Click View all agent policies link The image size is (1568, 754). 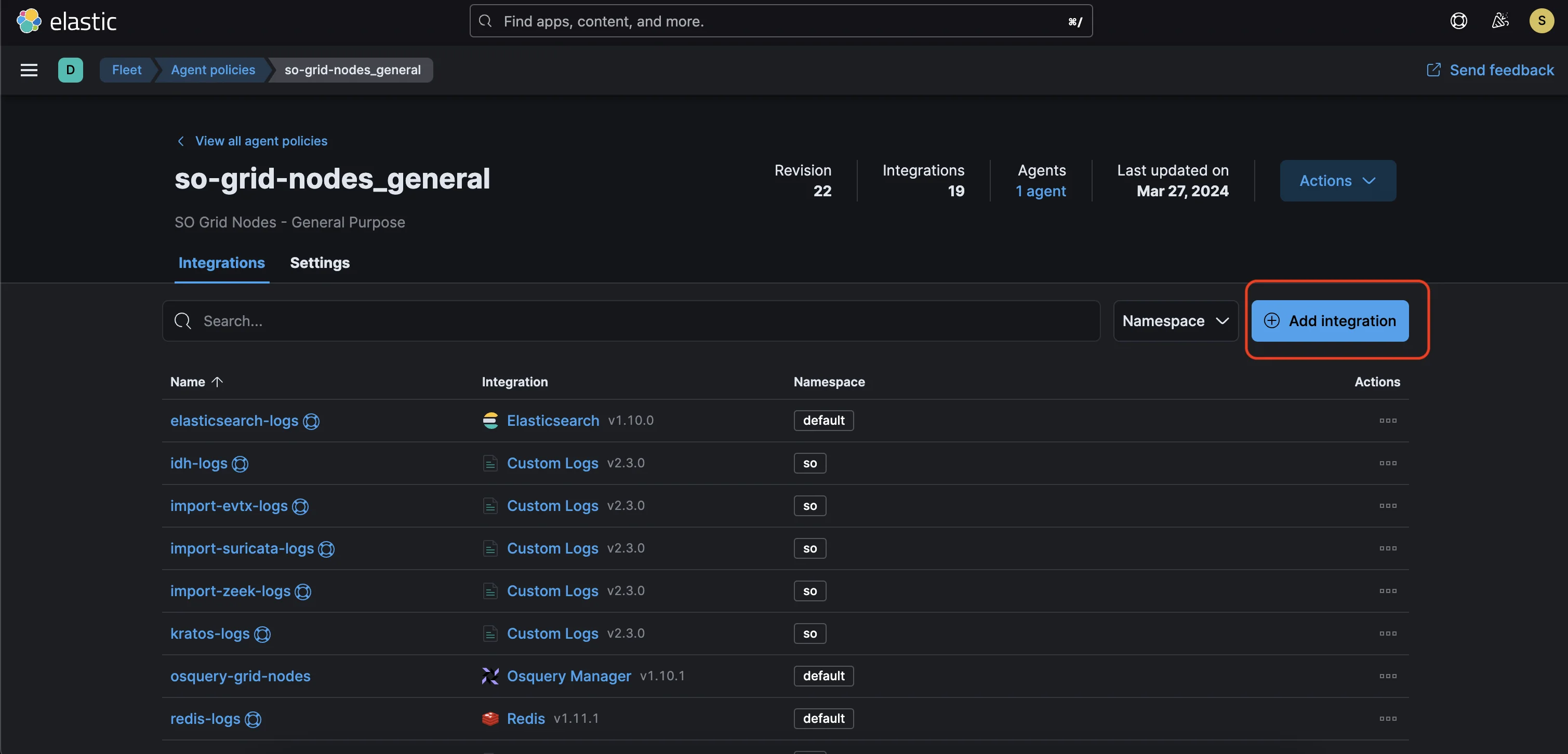coord(252,141)
